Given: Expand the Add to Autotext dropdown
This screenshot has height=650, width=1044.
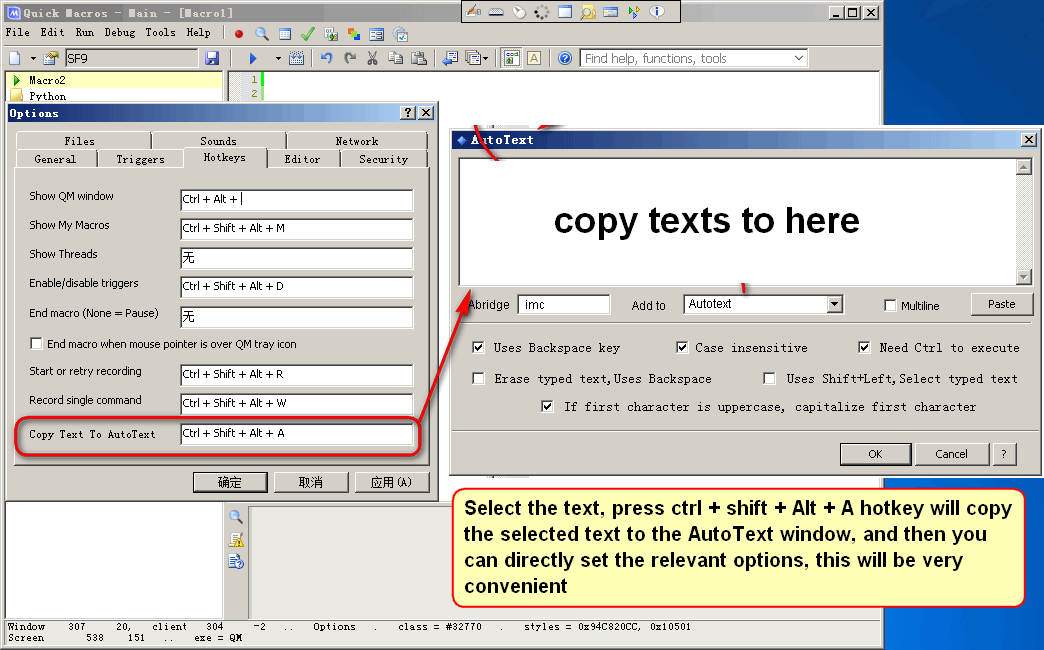Looking at the screenshot, I should pyautogui.click(x=835, y=304).
